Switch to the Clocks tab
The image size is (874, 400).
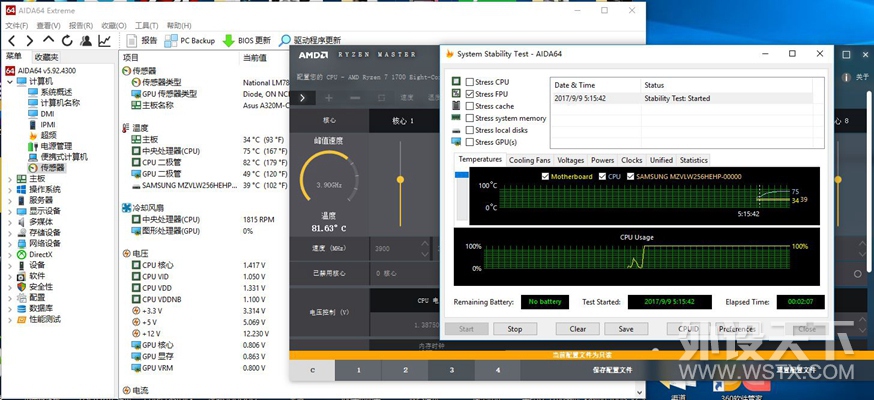tap(632, 160)
